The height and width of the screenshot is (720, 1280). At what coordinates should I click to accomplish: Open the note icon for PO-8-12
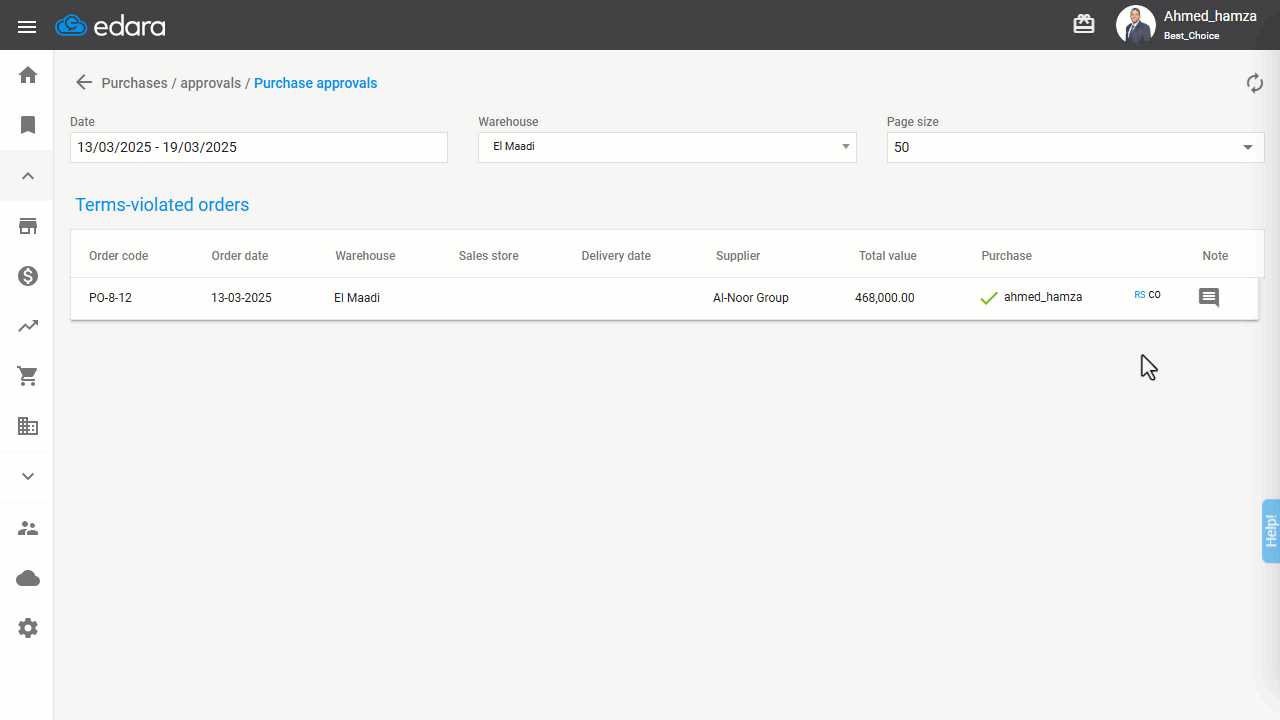pyautogui.click(x=1209, y=297)
